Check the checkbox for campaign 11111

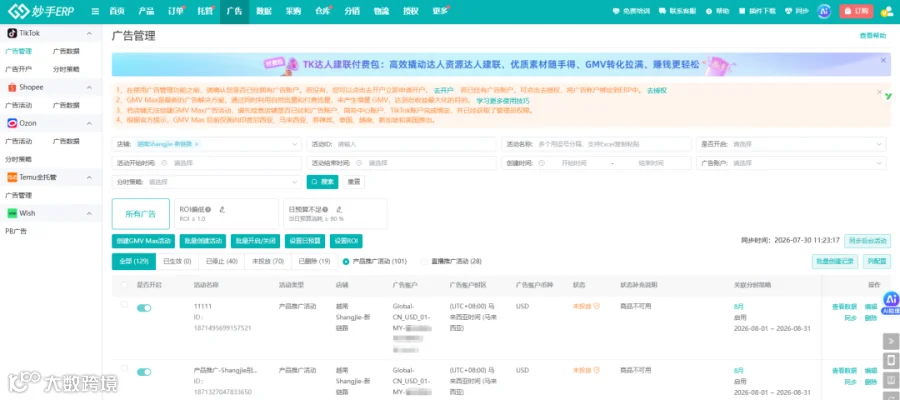(x=125, y=304)
